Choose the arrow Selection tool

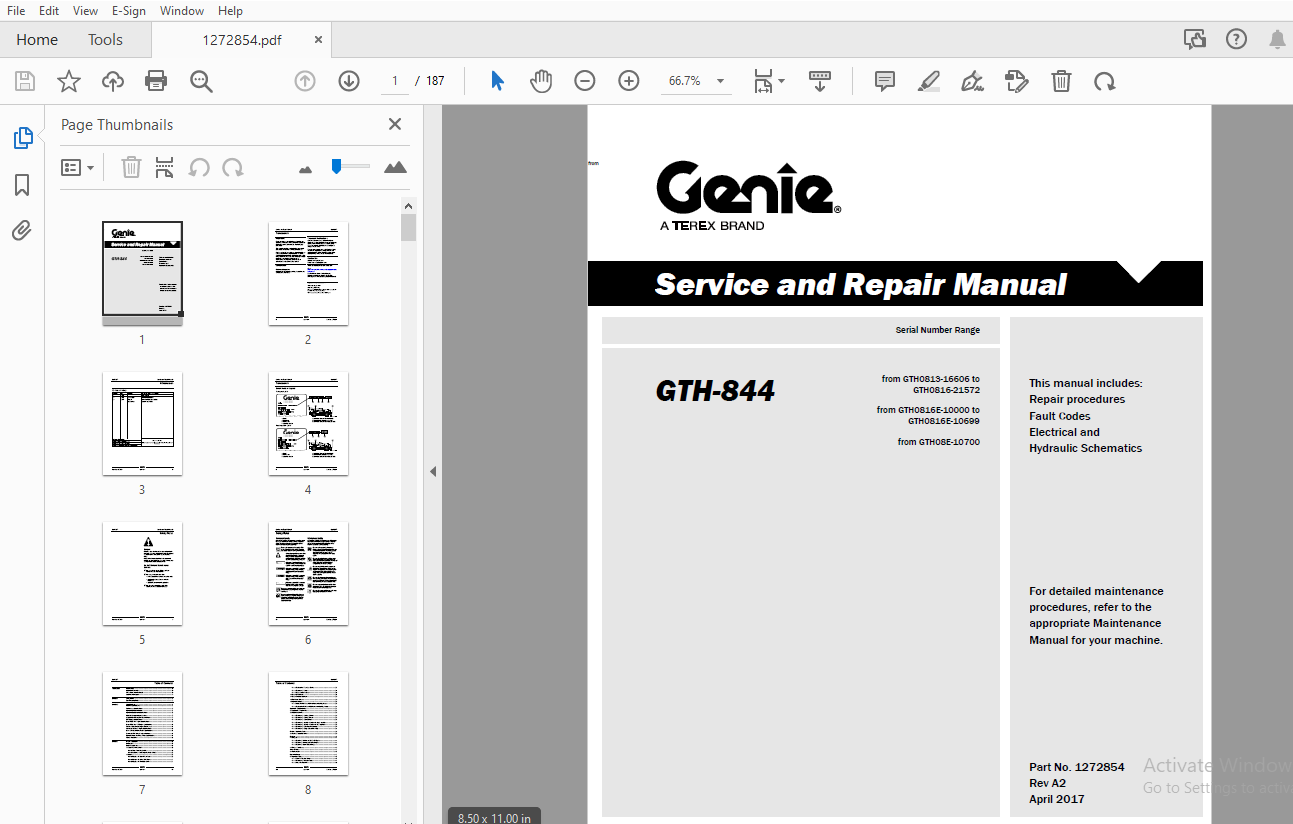coord(497,81)
